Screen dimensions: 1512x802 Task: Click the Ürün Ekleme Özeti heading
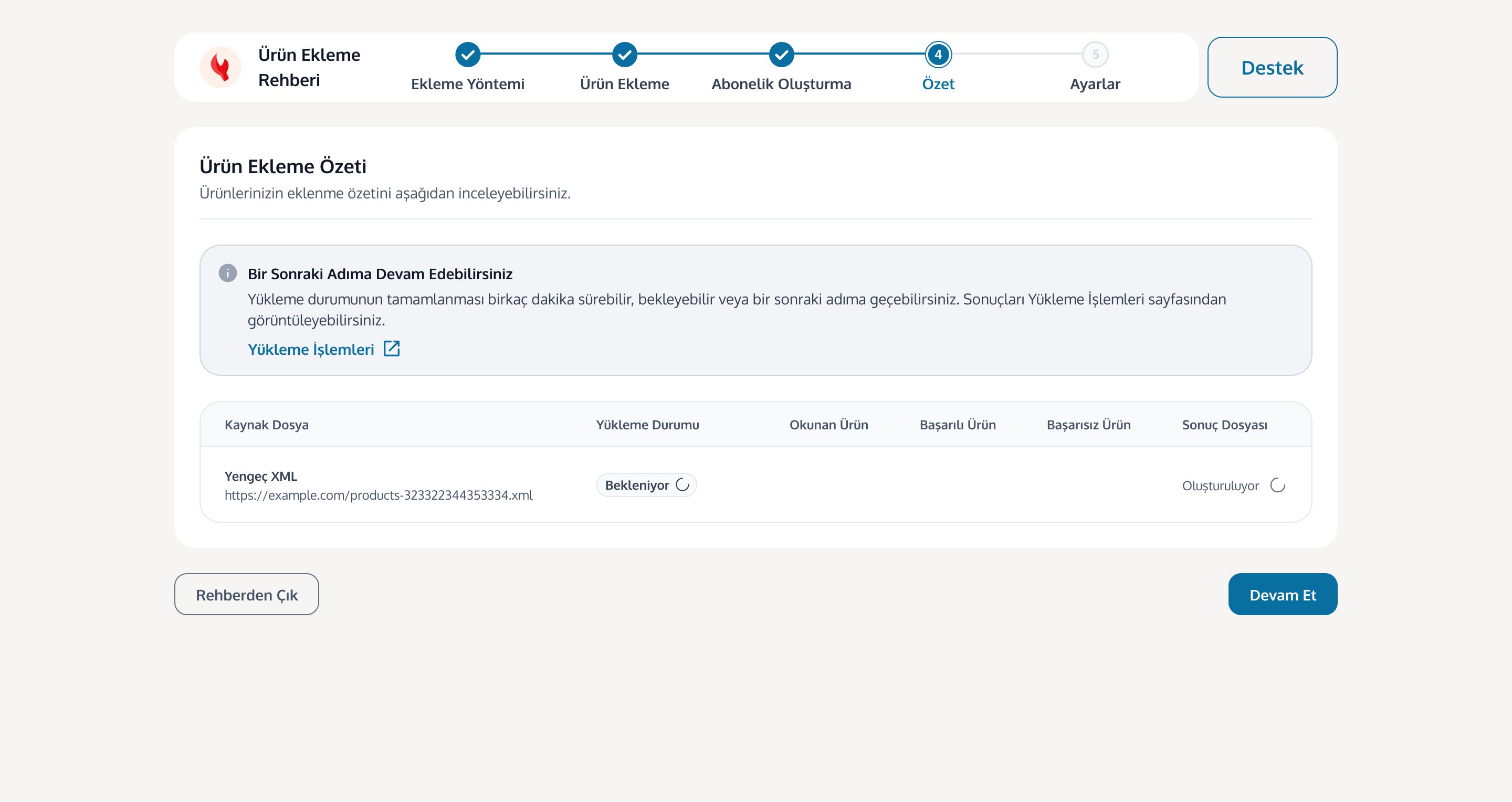click(x=283, y=166)
